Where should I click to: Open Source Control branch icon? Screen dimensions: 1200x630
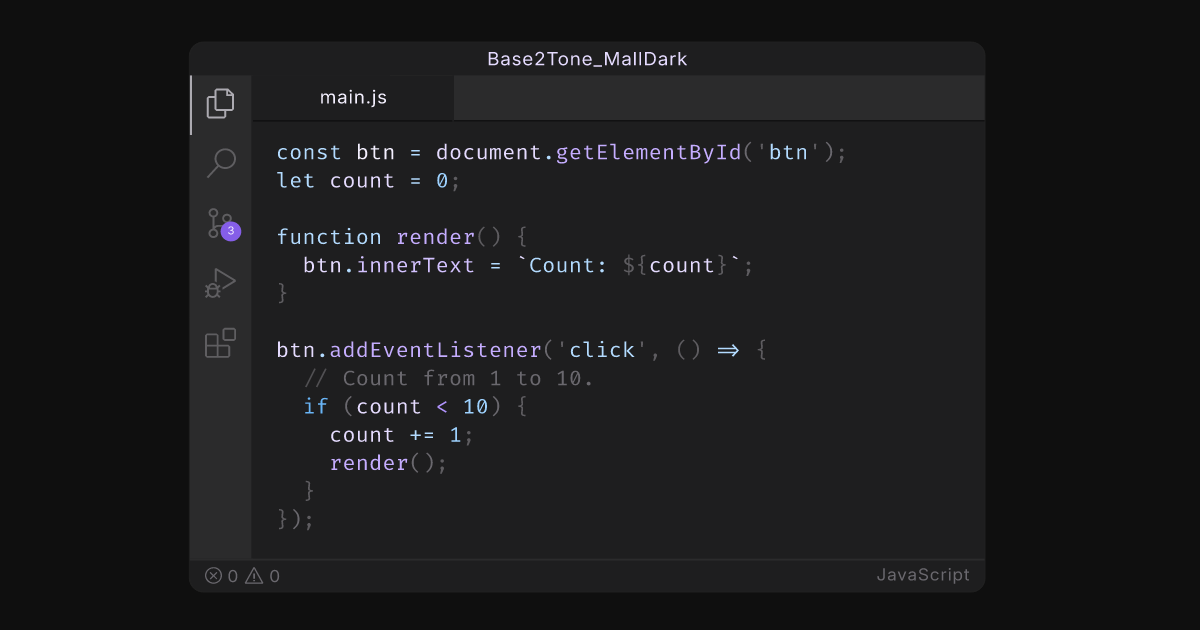(218, 222)
